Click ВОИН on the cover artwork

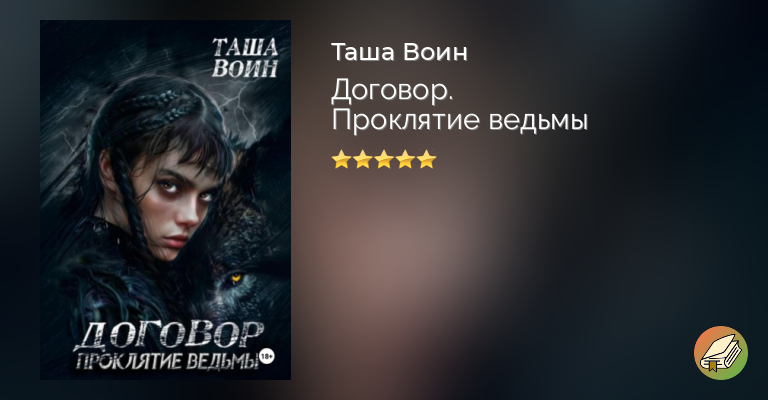[x=245, y=69]
